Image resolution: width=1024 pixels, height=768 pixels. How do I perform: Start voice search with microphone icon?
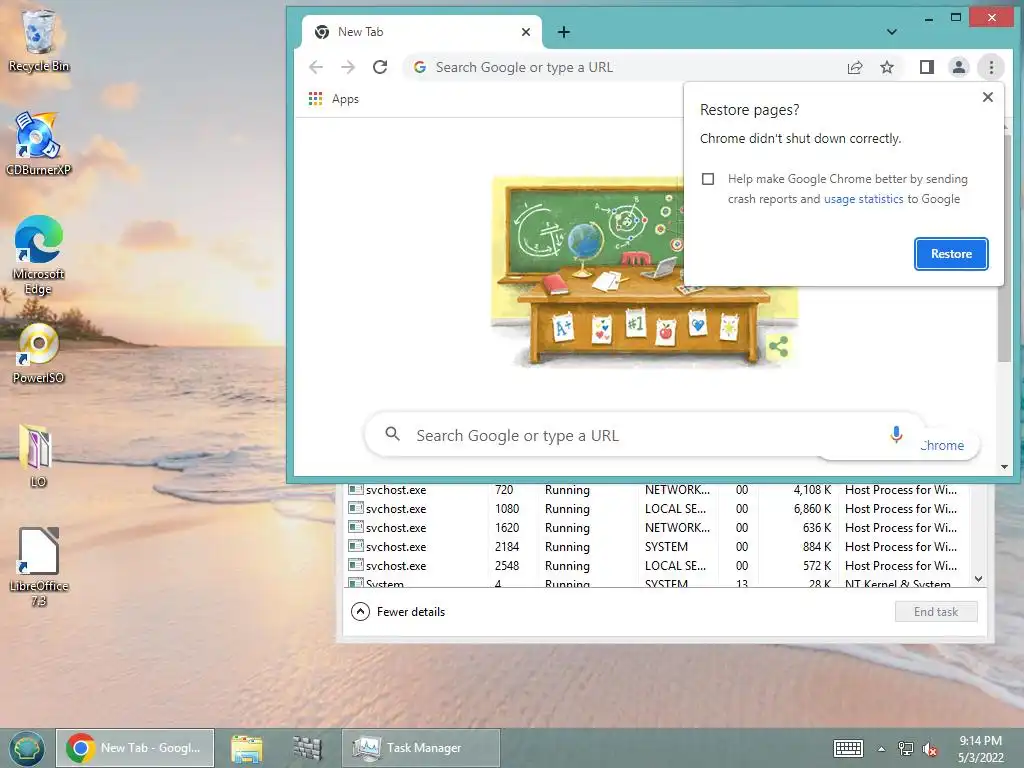[x=896, y=434]
